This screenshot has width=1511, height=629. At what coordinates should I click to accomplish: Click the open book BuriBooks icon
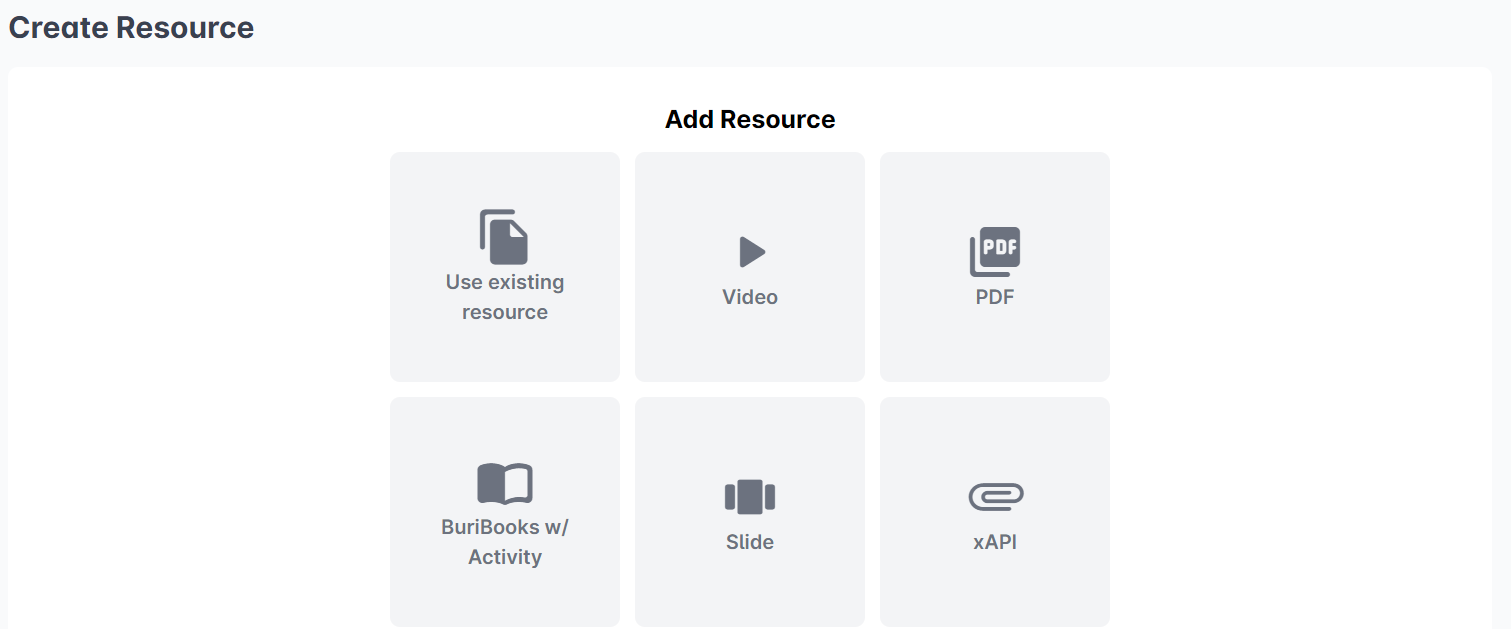coord(505,483)
